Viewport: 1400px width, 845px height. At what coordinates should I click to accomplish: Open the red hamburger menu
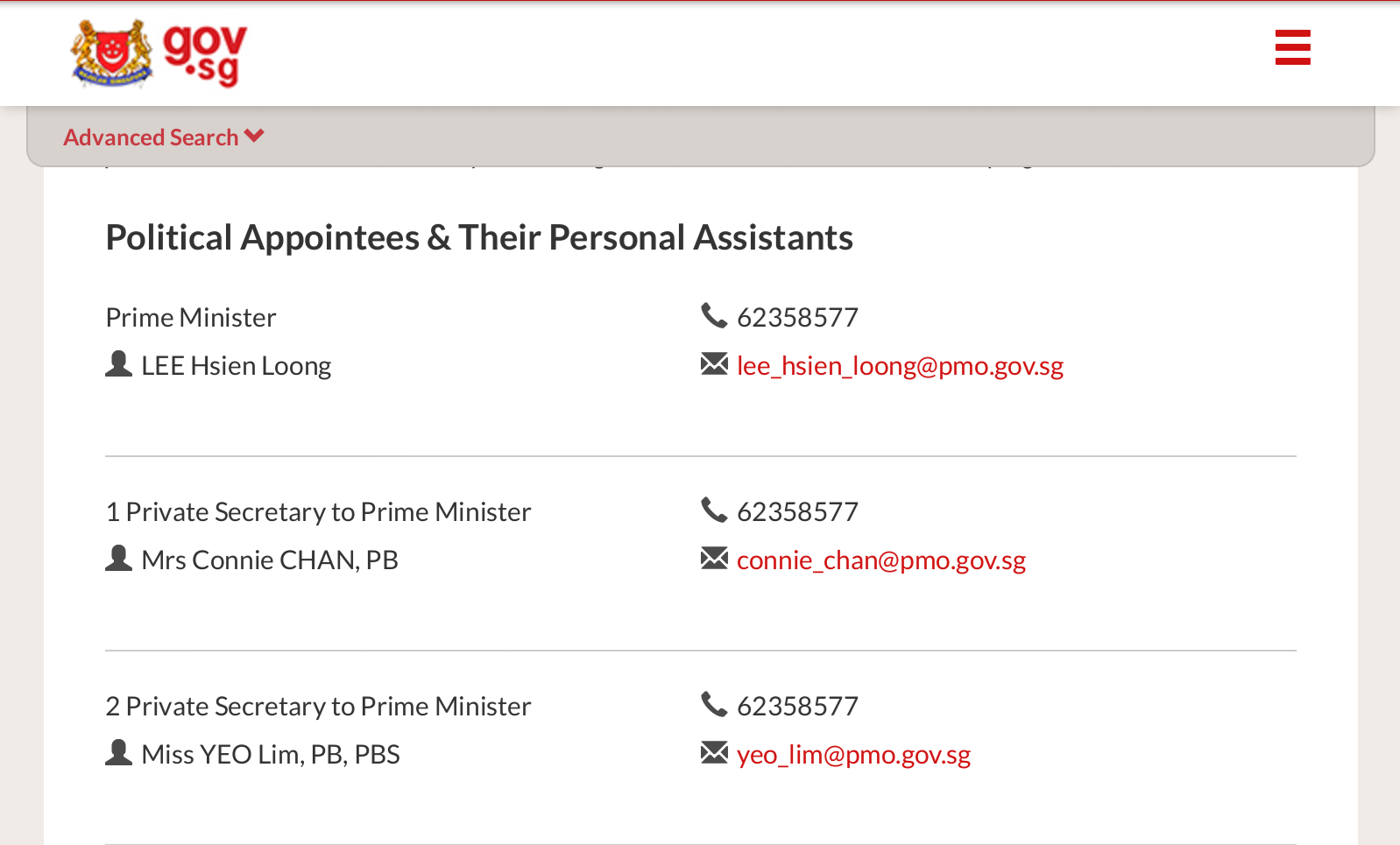(1292, 47)
